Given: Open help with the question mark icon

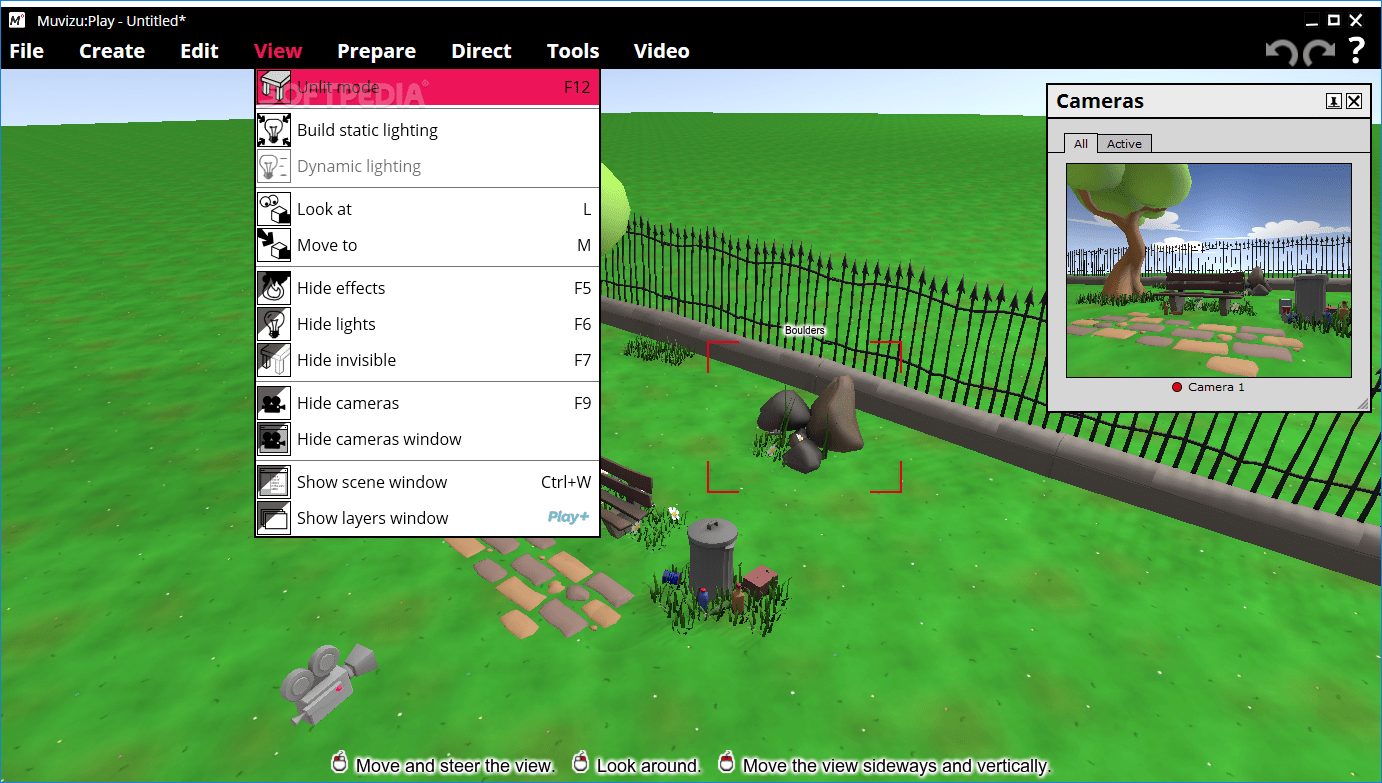Looking at the screenshot, I should pyautogui.click(x=1356, y=50).
